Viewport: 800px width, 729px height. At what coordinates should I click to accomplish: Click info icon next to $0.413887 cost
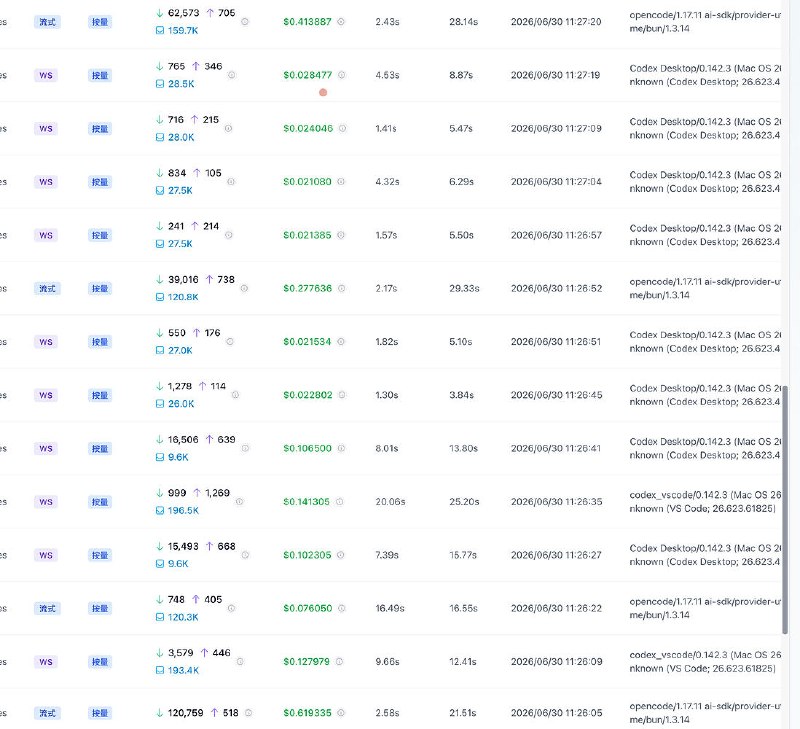point(341,21)
